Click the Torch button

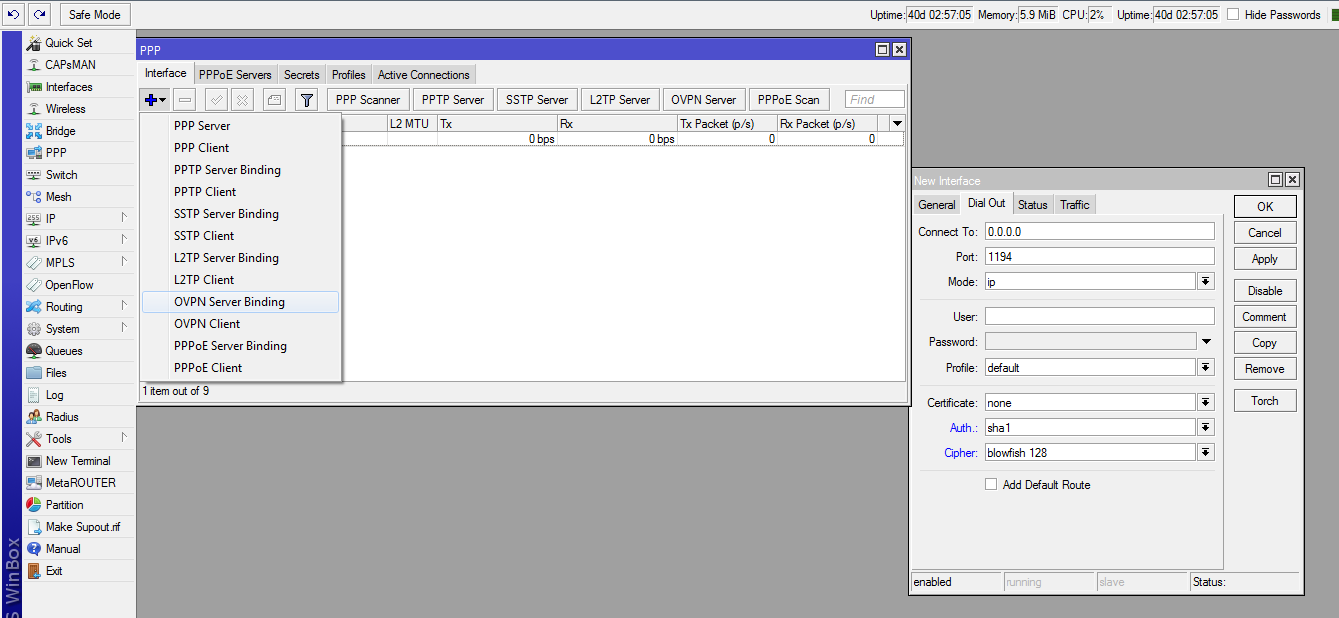[1265, 401]
